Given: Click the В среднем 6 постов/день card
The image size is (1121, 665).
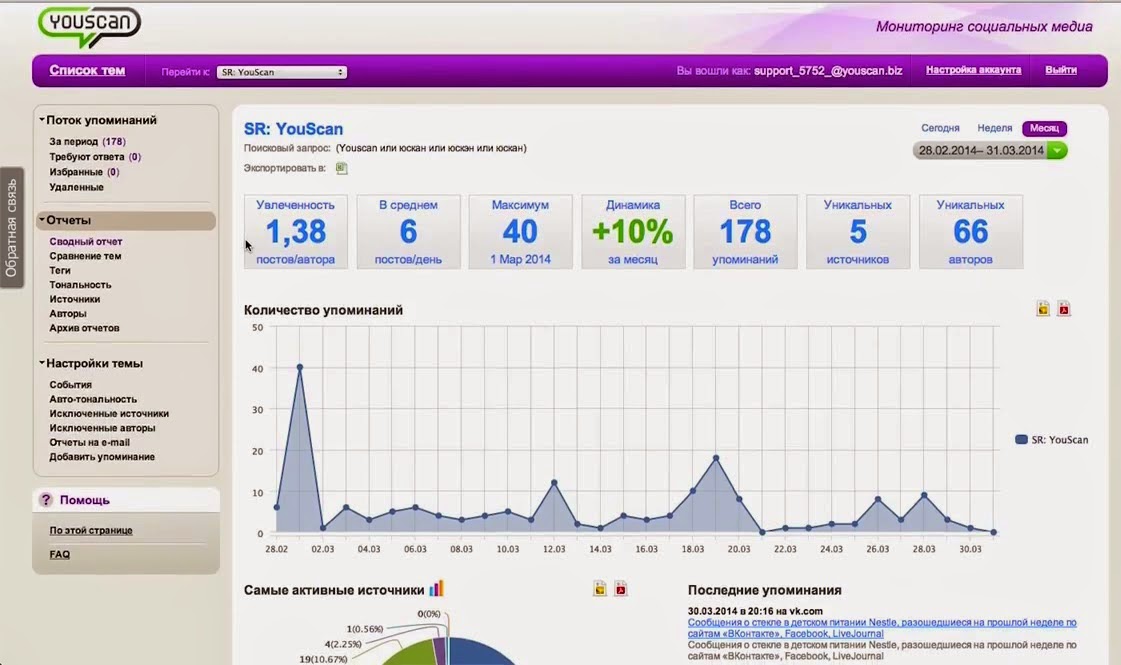Looking at the screenshot, I should pos(408,232).
